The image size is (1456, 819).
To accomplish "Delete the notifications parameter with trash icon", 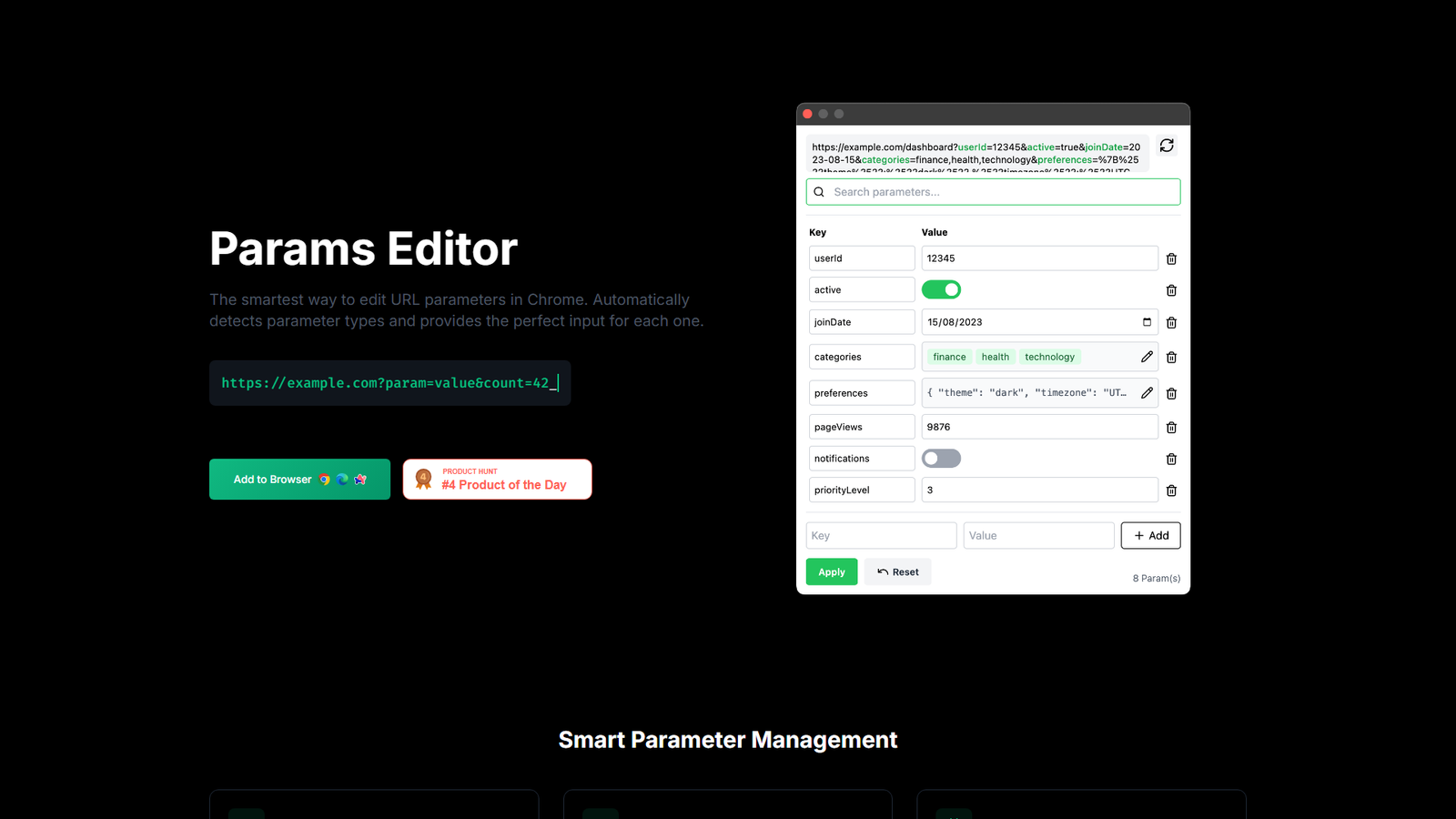I will click(1171, 459).
